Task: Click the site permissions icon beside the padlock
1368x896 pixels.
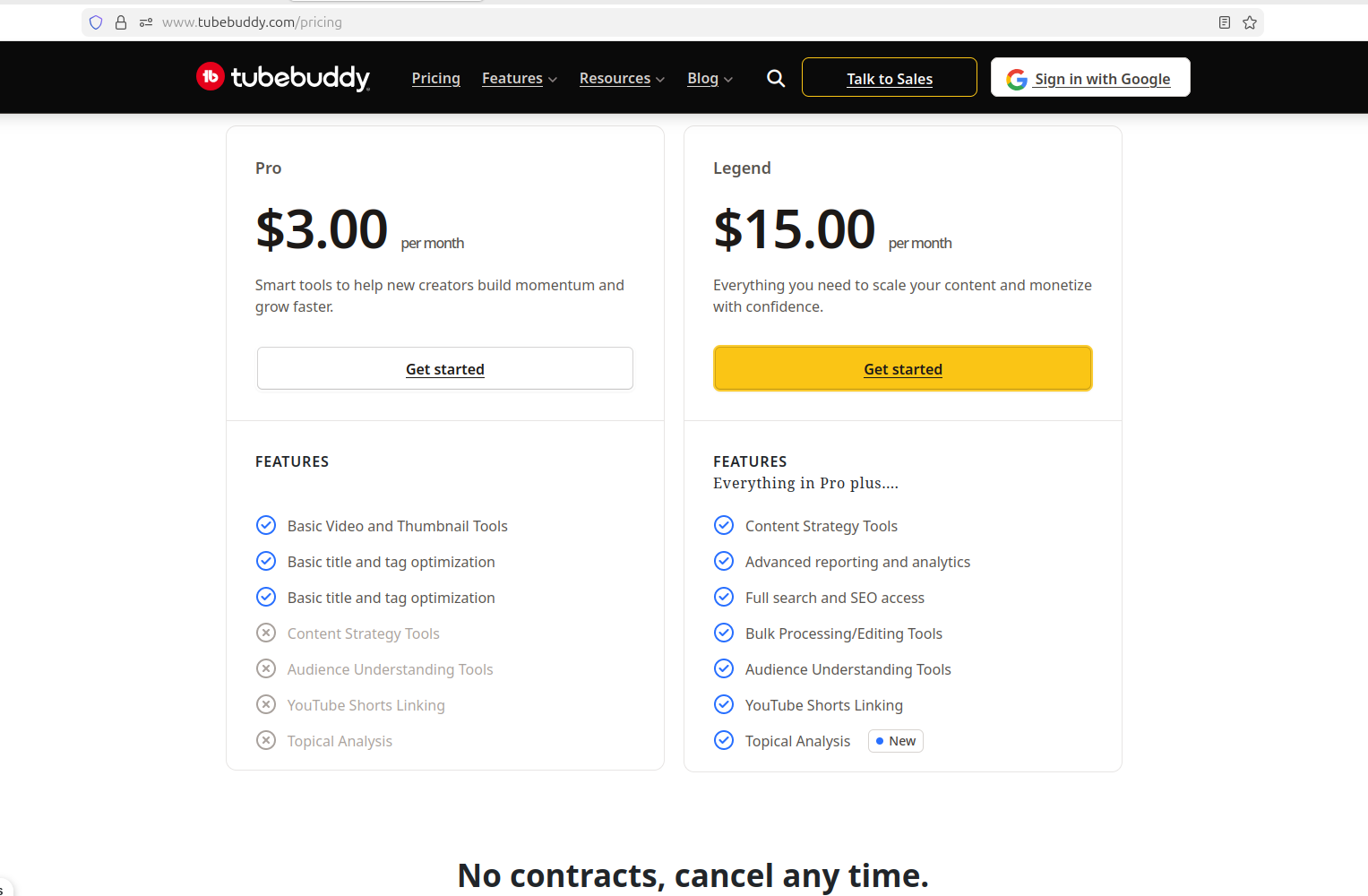Action: pyautogui.click(x=145, y=22)
